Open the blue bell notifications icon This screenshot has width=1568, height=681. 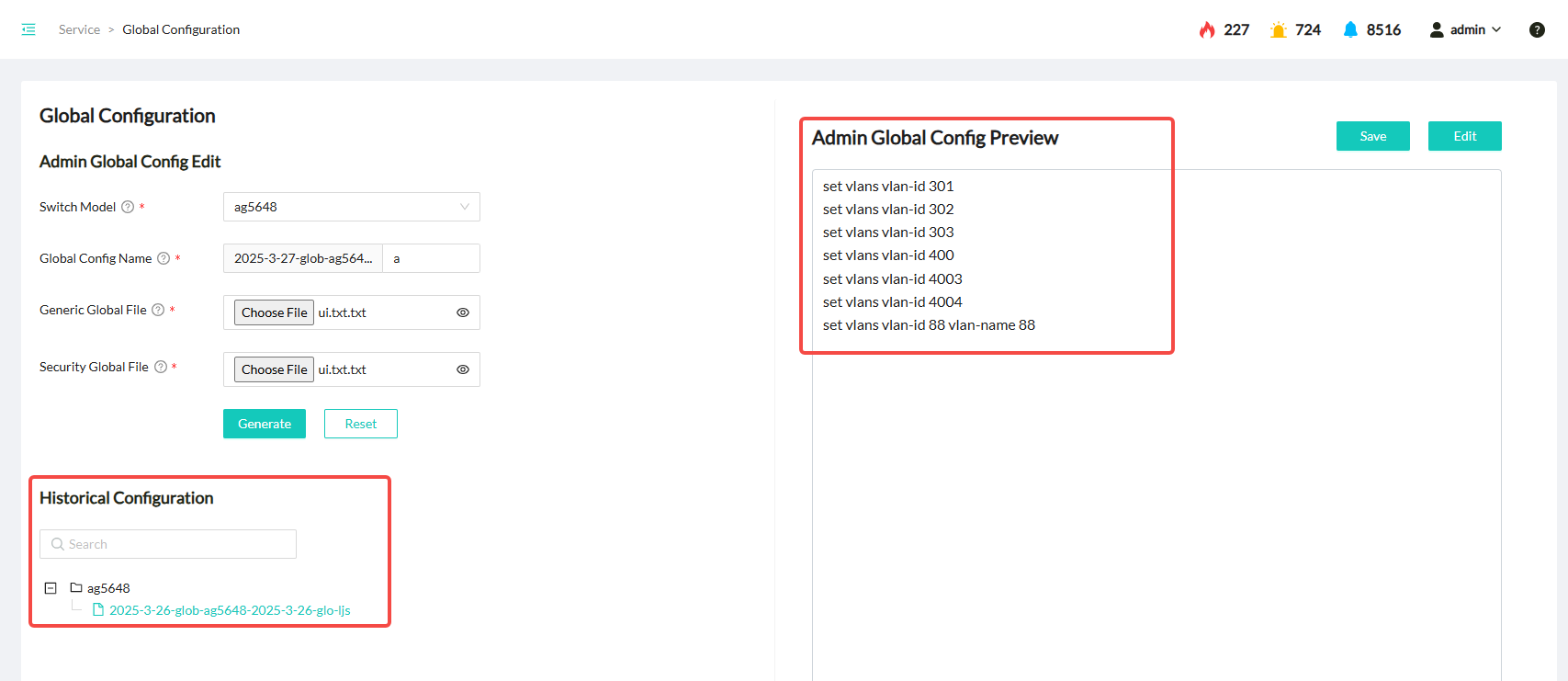[x=1349, y=29]
